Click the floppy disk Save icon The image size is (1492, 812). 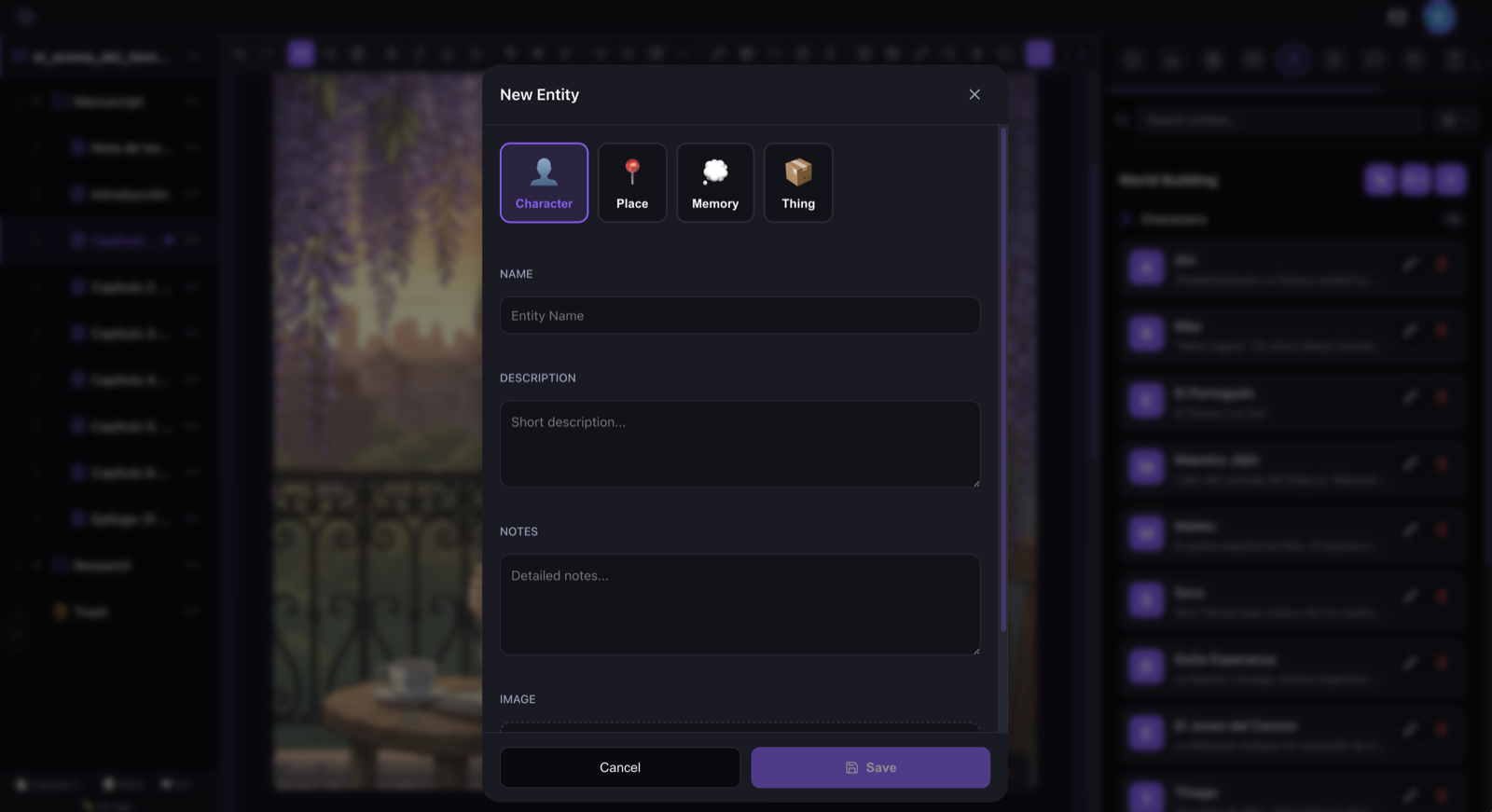pyautogui.click(x=851, y=767)
